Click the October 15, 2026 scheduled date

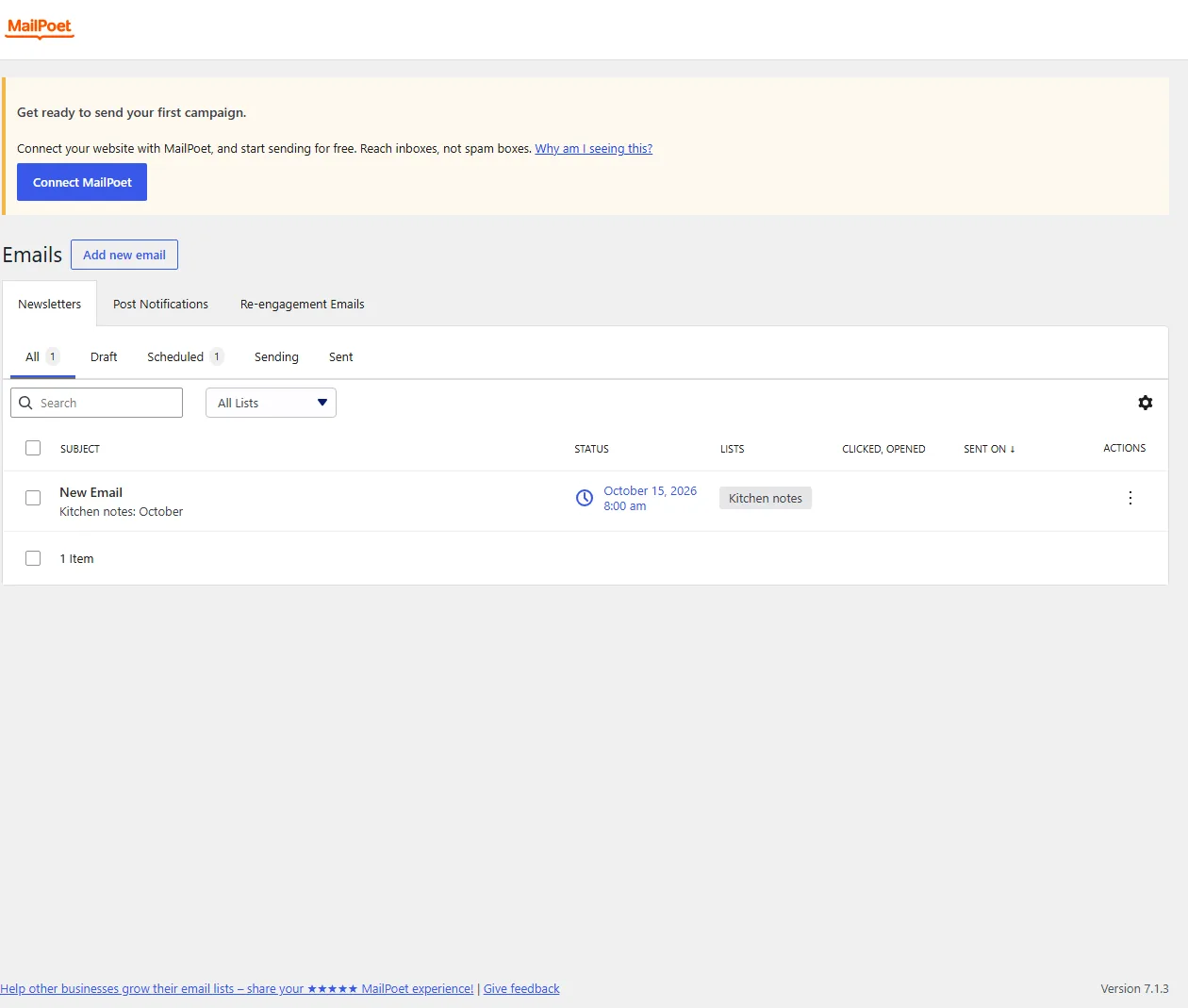click(651, 498)
